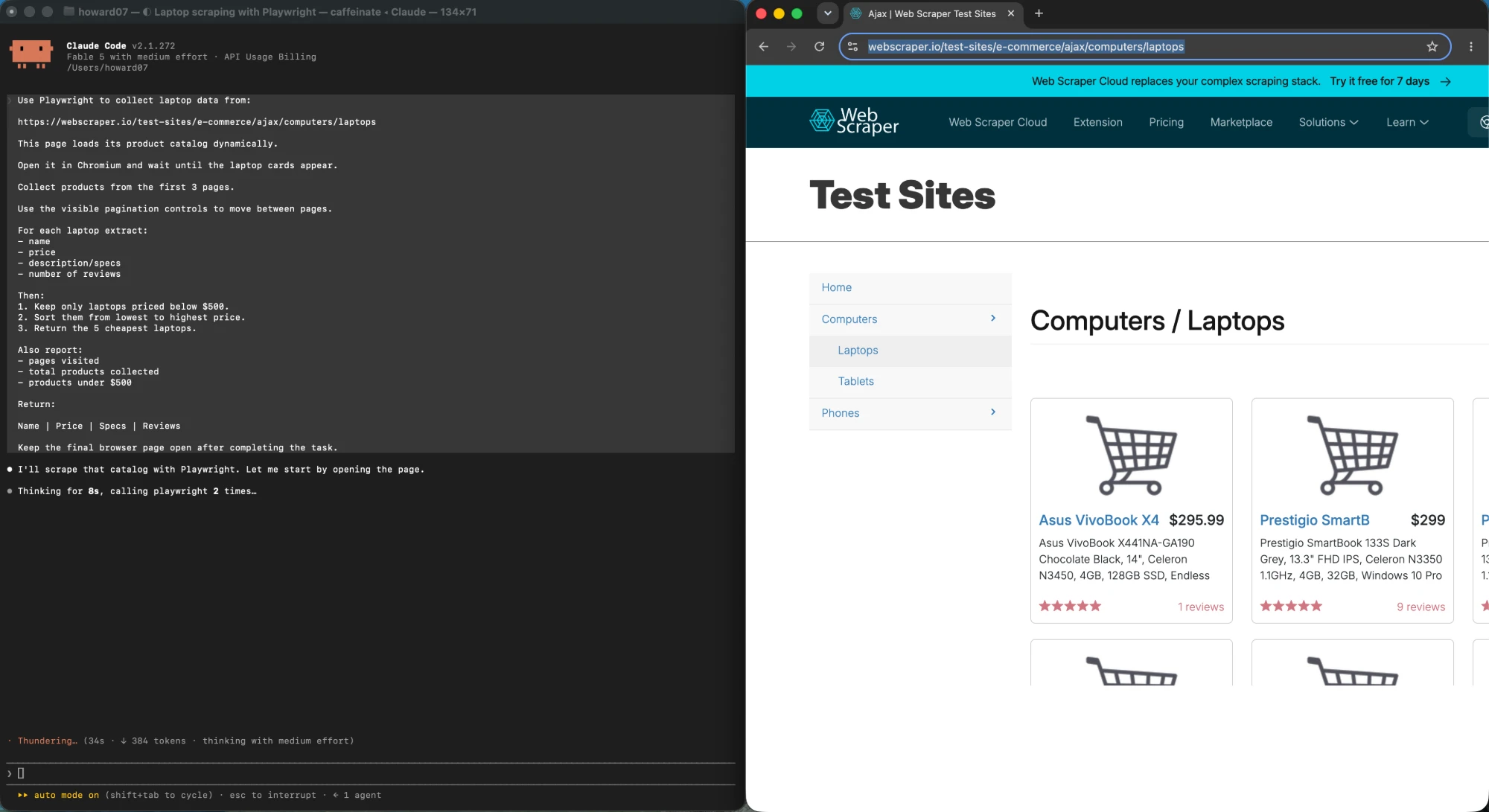1489x812 pixels.
Task: Click the star rating on Asus VivoBook card
Action: [x=1070, y=606]
